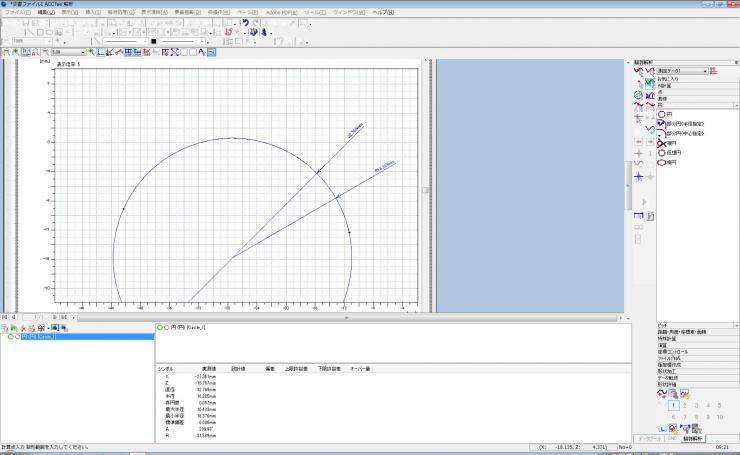Screen dimensions: 740x455
Task: Open the ファイル(F) menu
Action: [17, 12]
